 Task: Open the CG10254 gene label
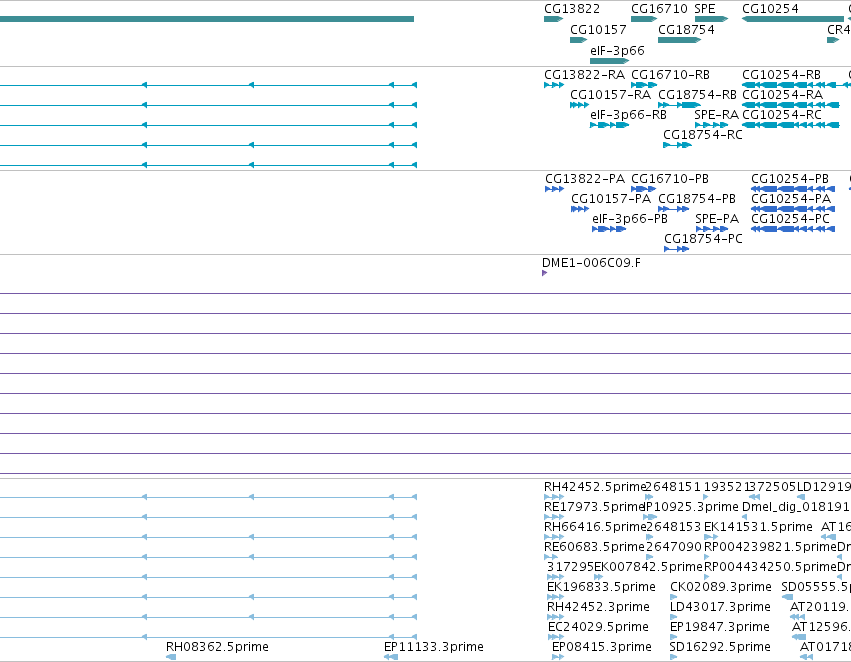[x=770, y=9]
